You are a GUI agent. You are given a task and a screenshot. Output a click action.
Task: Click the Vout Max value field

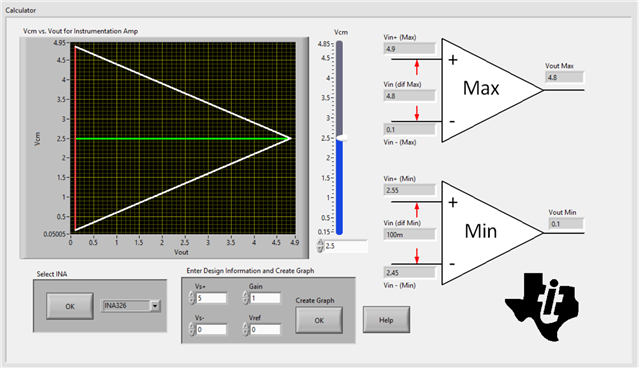pyautogui.click(x=564, y=78)
